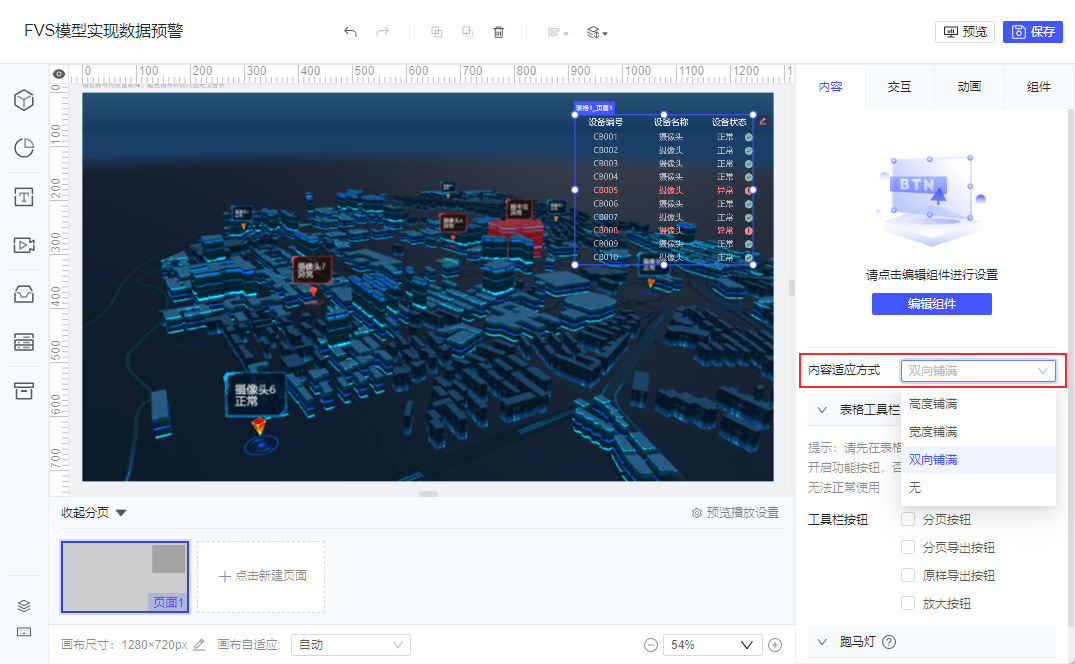Click the Preview (预览) button
1075x664 pixels.
(965, 32)
